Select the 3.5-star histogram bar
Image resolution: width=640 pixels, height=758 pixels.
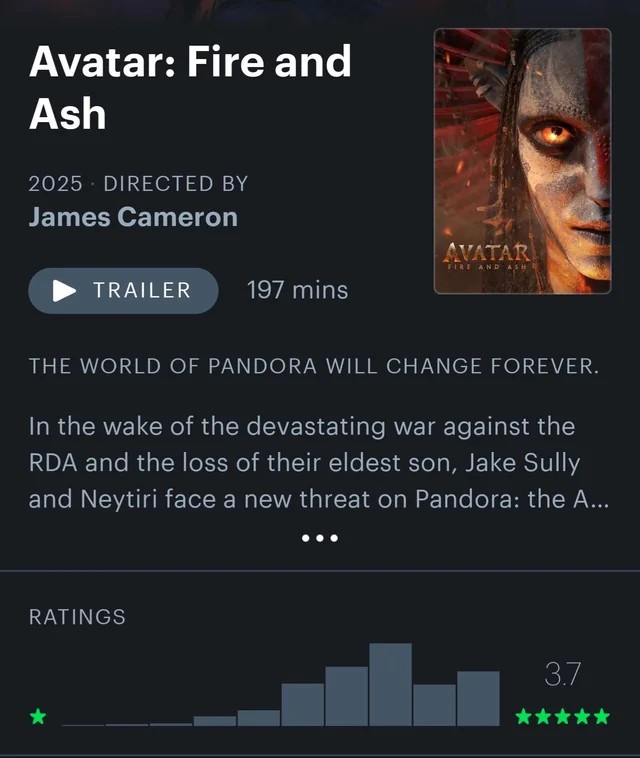[x=347, y=696]
